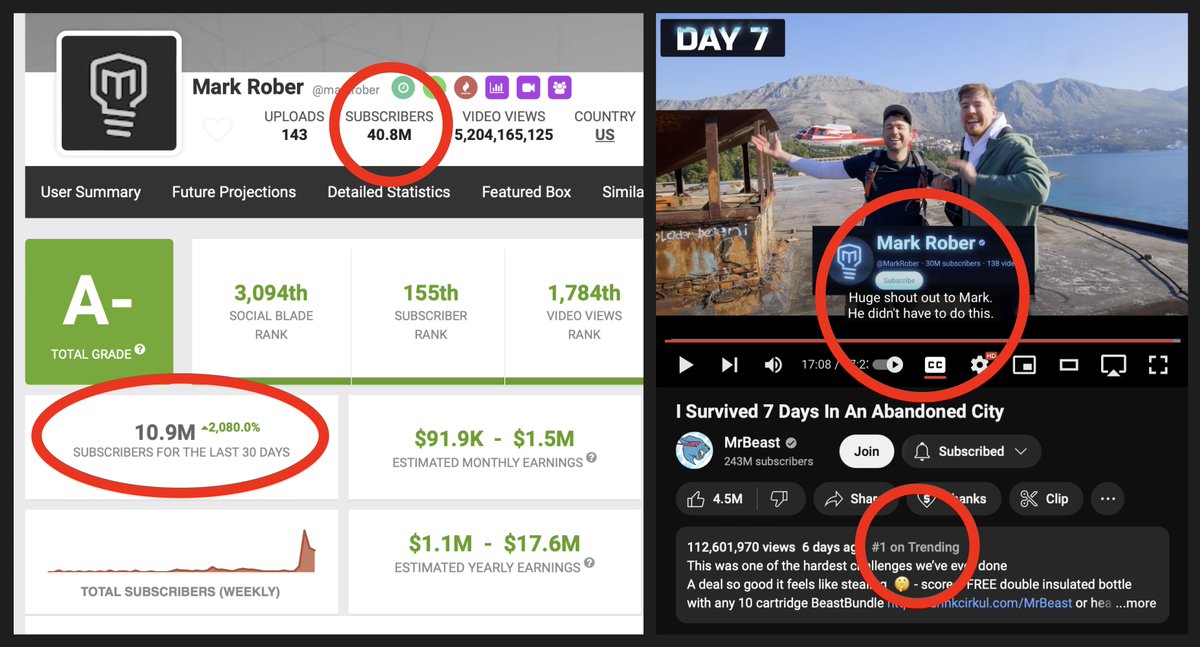Follow the US country link

pos(605,135)
